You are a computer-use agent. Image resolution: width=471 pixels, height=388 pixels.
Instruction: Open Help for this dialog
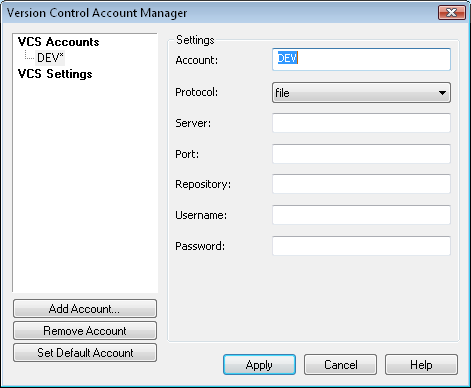pyautogui.click(x=421, y=365)
